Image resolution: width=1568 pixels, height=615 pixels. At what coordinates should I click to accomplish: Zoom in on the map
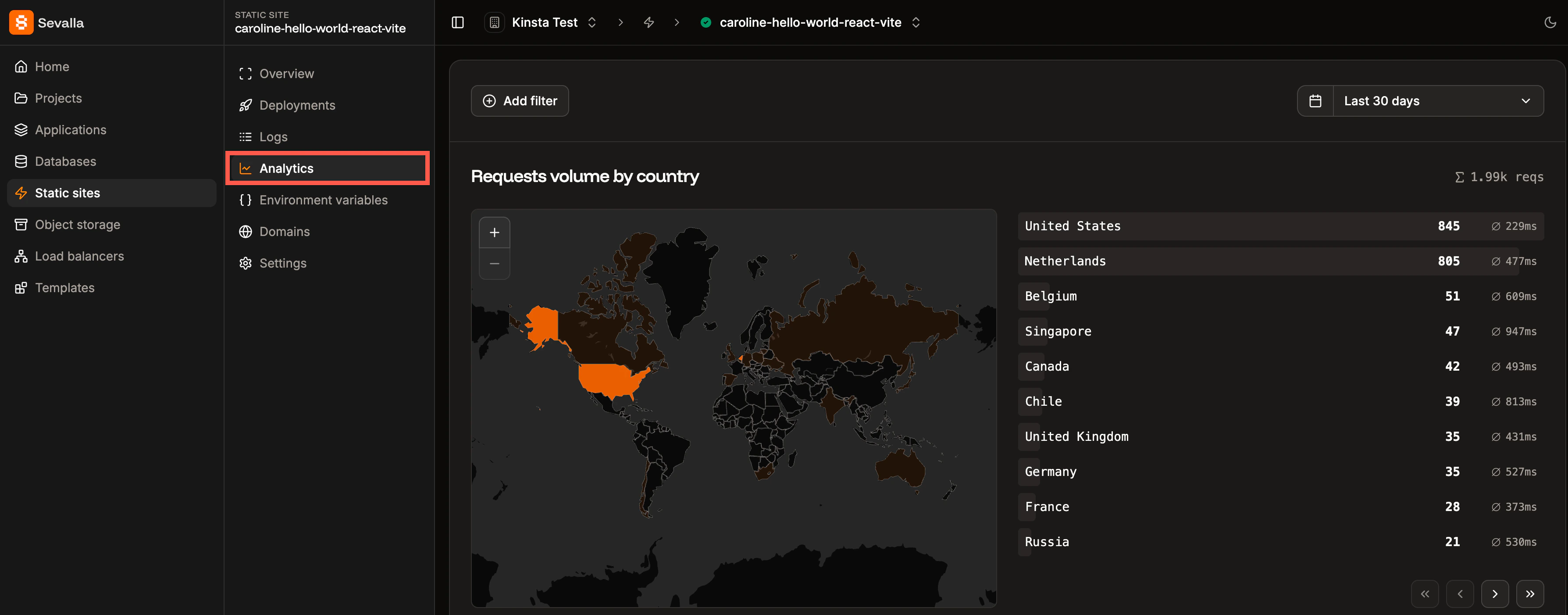(x=494, y=232)
